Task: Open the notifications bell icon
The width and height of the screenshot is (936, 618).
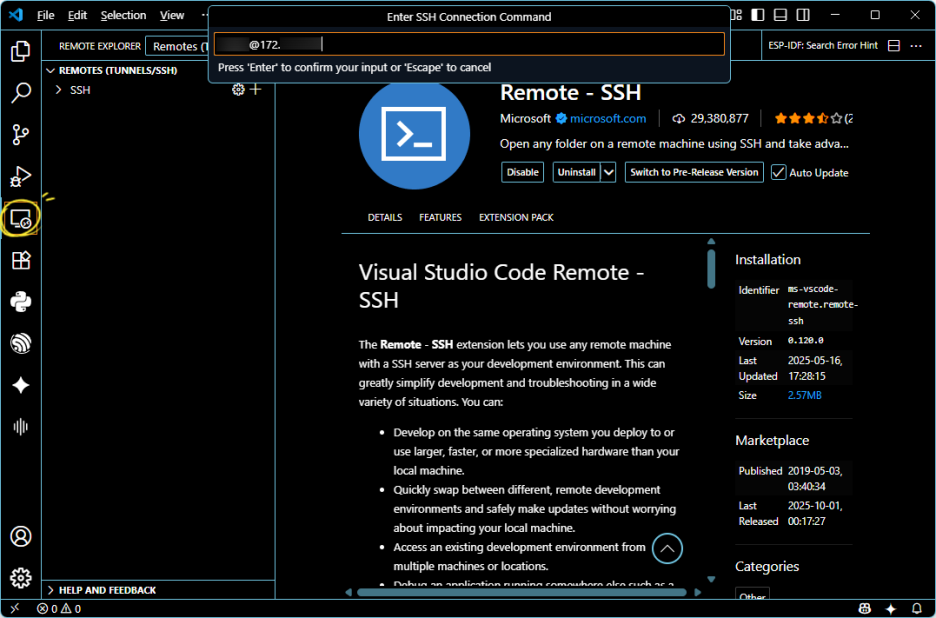Action: coord(917,608)
